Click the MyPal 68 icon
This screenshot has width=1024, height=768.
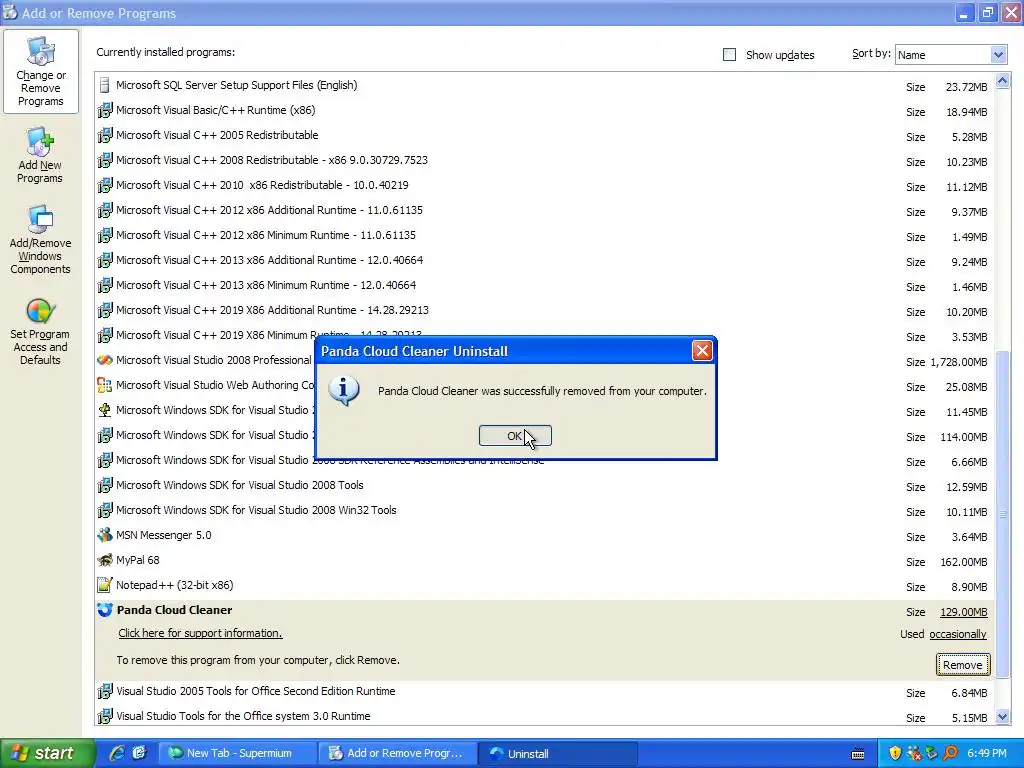(104, 560)
